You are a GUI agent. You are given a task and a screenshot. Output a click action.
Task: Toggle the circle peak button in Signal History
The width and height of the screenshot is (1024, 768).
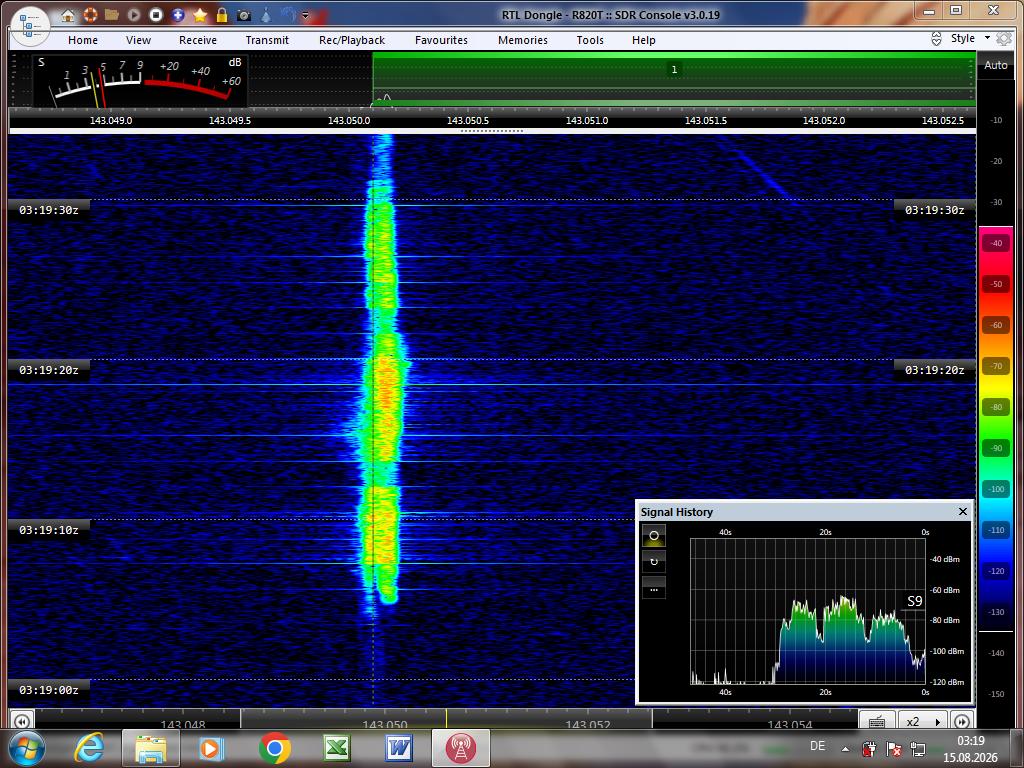(x=654, y=536)
